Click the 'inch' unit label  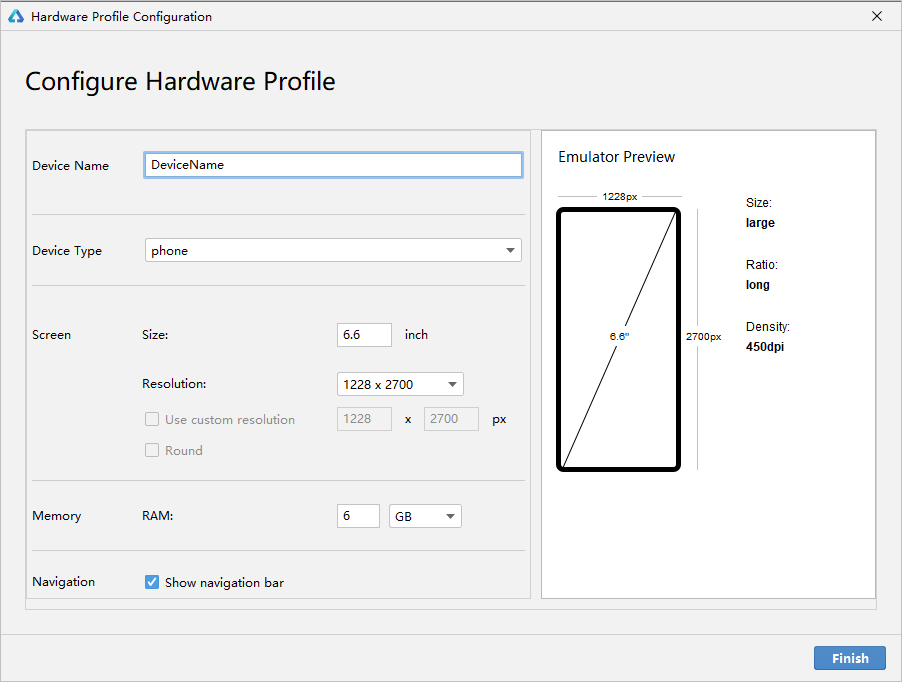416,335
